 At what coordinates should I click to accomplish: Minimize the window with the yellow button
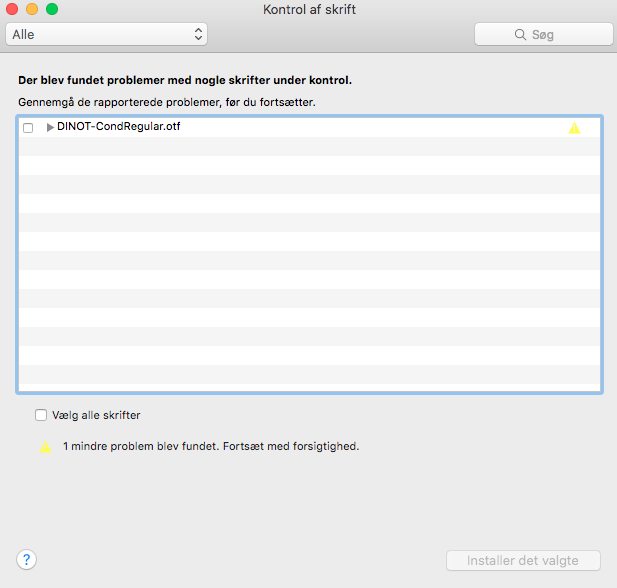(x=32, y=9)
